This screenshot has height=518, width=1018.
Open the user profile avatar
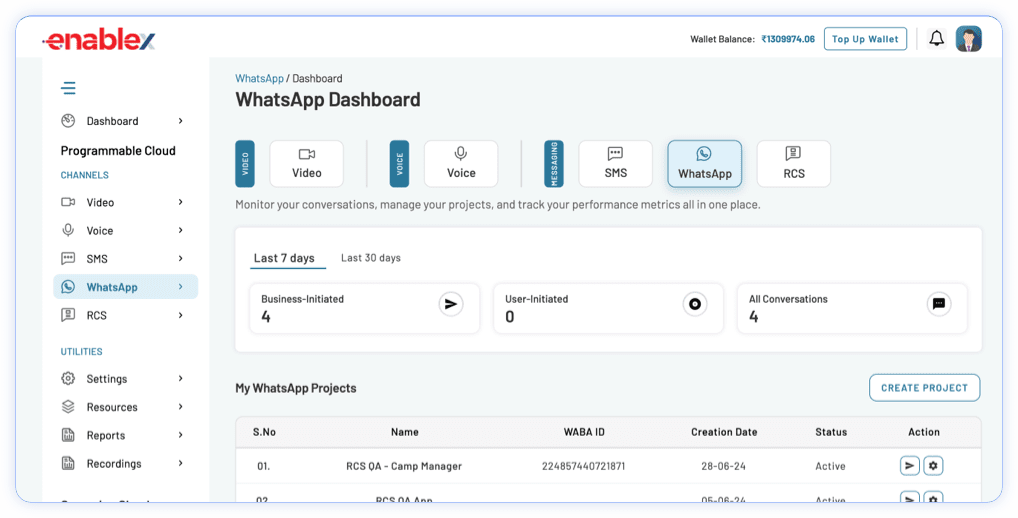pyautogui.click(x=969, y=39)
